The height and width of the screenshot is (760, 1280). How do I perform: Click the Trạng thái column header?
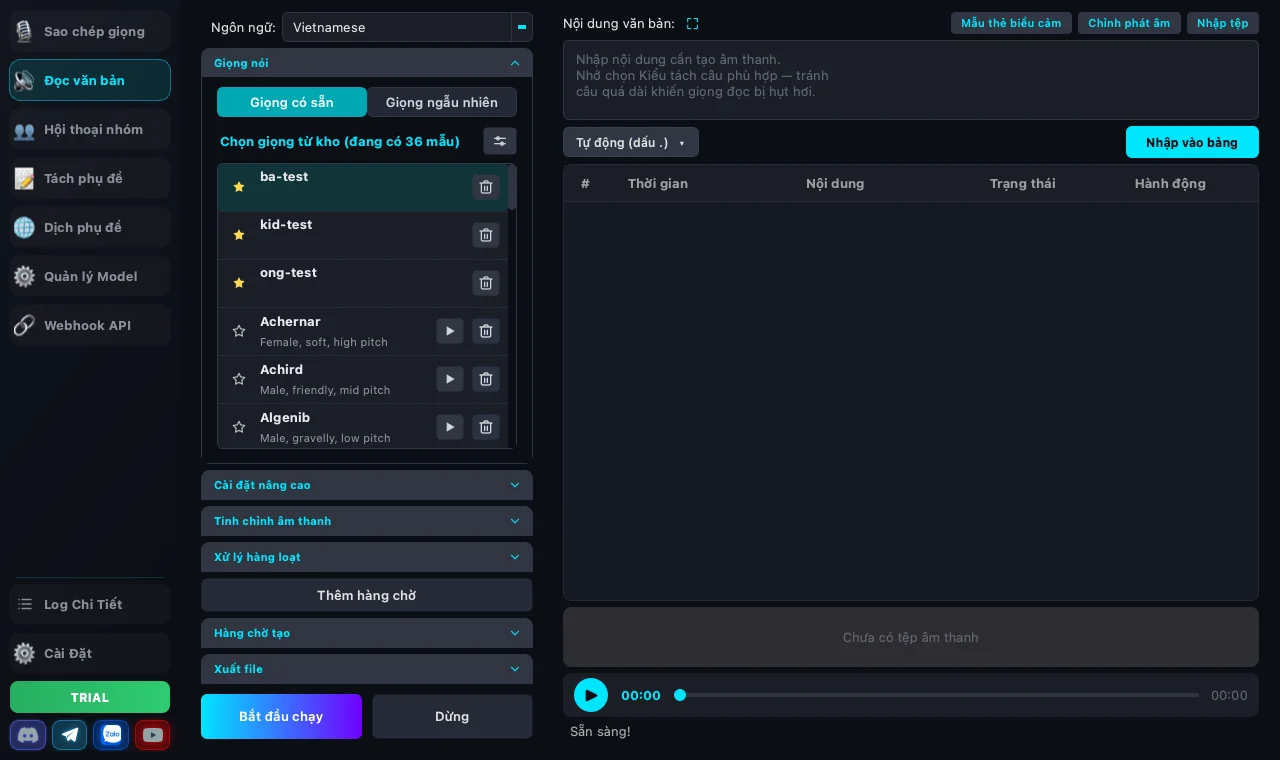pyautogui.click(x=1022, y=183)
